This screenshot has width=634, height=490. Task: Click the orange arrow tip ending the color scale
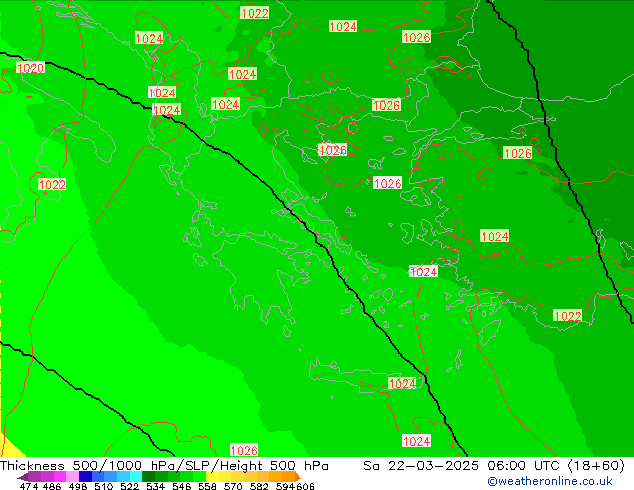(x=298, y=477)
